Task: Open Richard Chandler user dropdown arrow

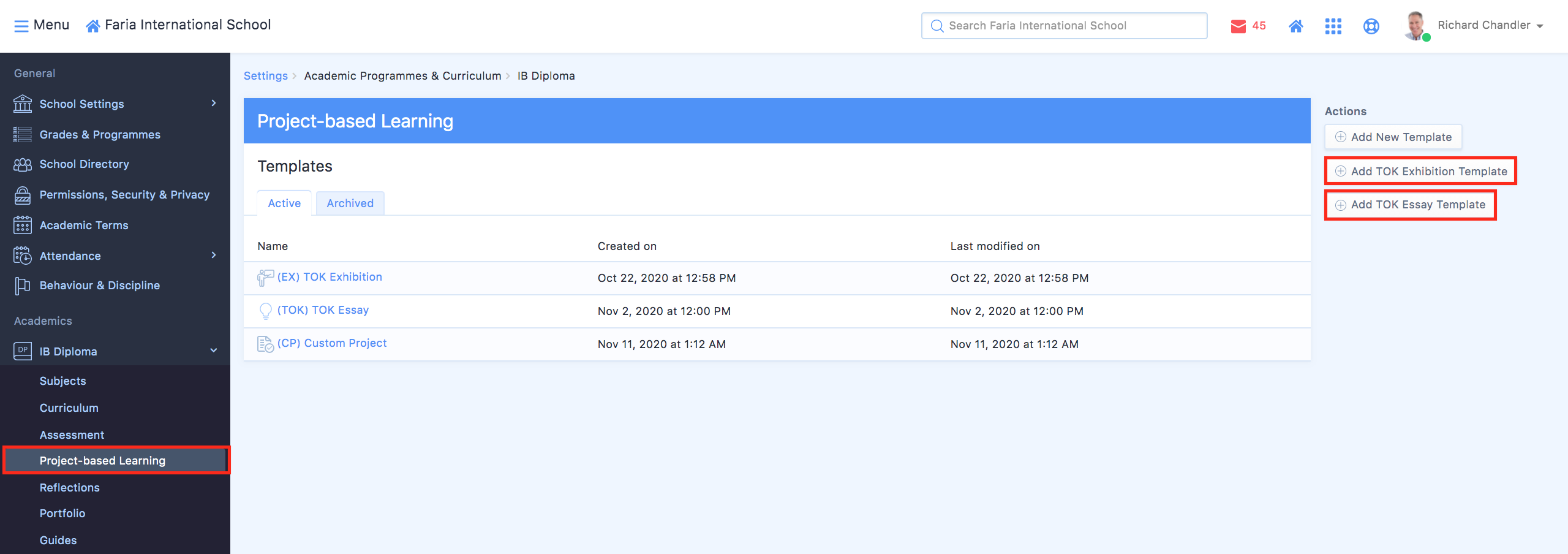Action: (1540, 26)
